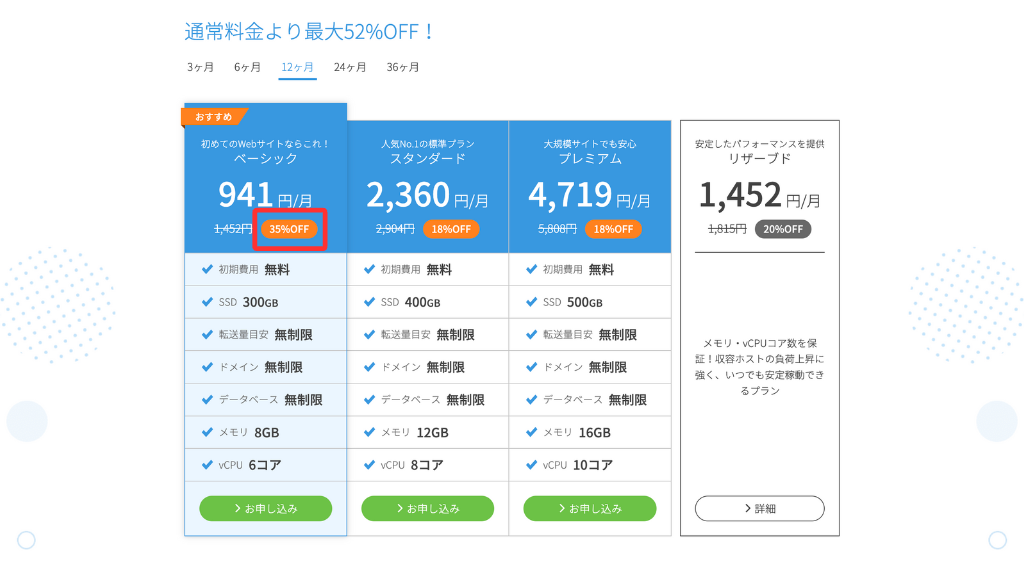1024x561 pixels.
Task: Apply for the プレミアム plan with お申し込み
Action: [x=590, y=508]
